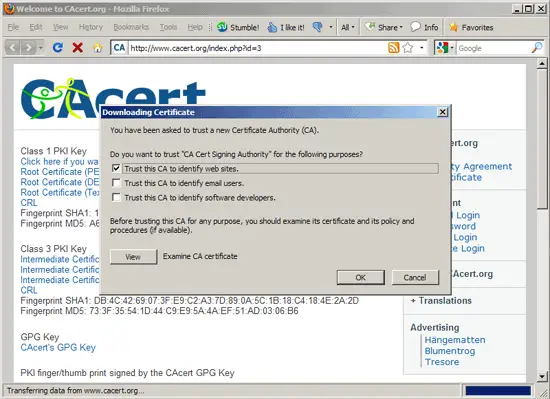Check Trust this CA to identify email users

tap(116, 183)
